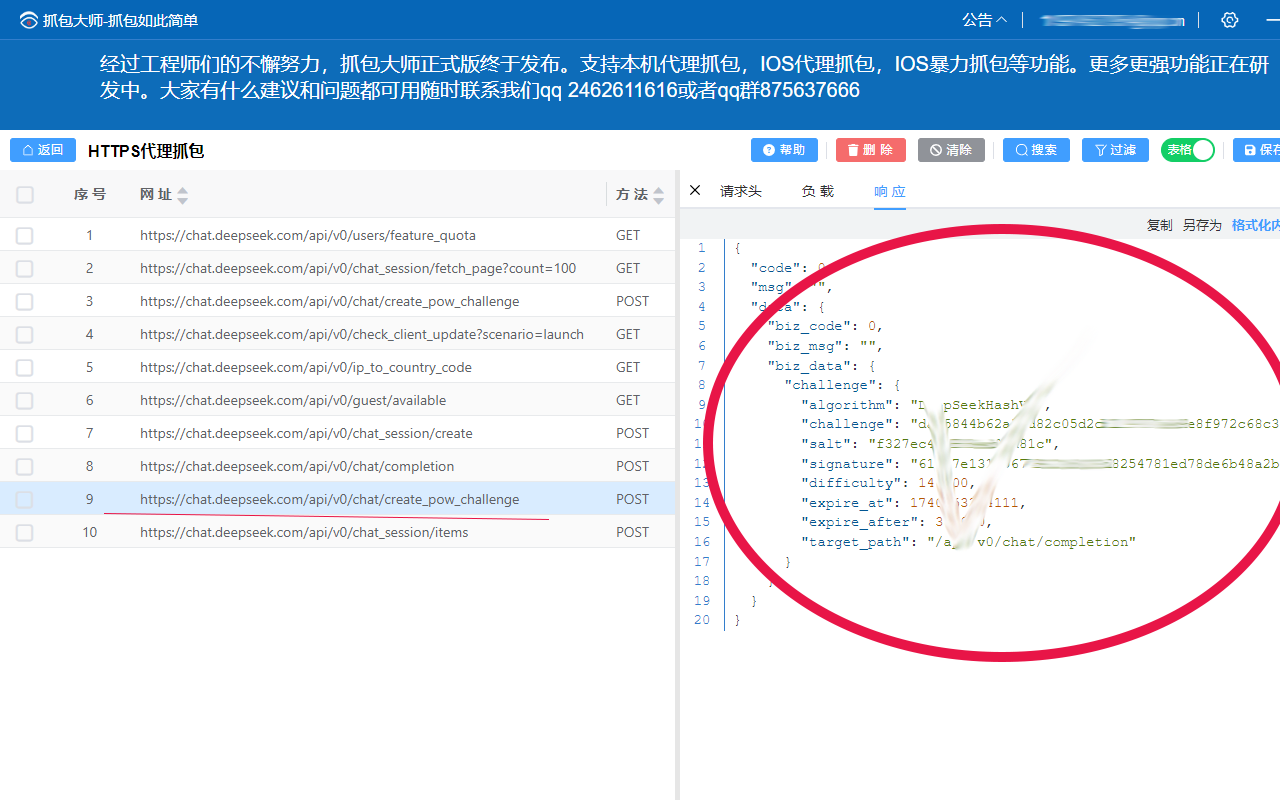
Task: Open the 搜索 search button
Action: [x=1036, y=150]
